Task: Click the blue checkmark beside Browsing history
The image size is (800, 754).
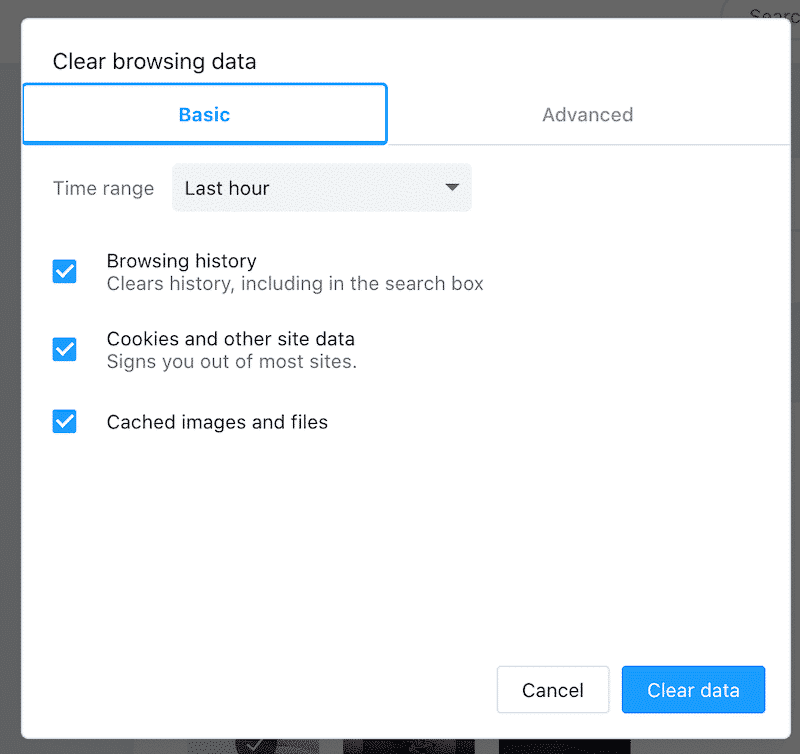Action: point(64,271)
